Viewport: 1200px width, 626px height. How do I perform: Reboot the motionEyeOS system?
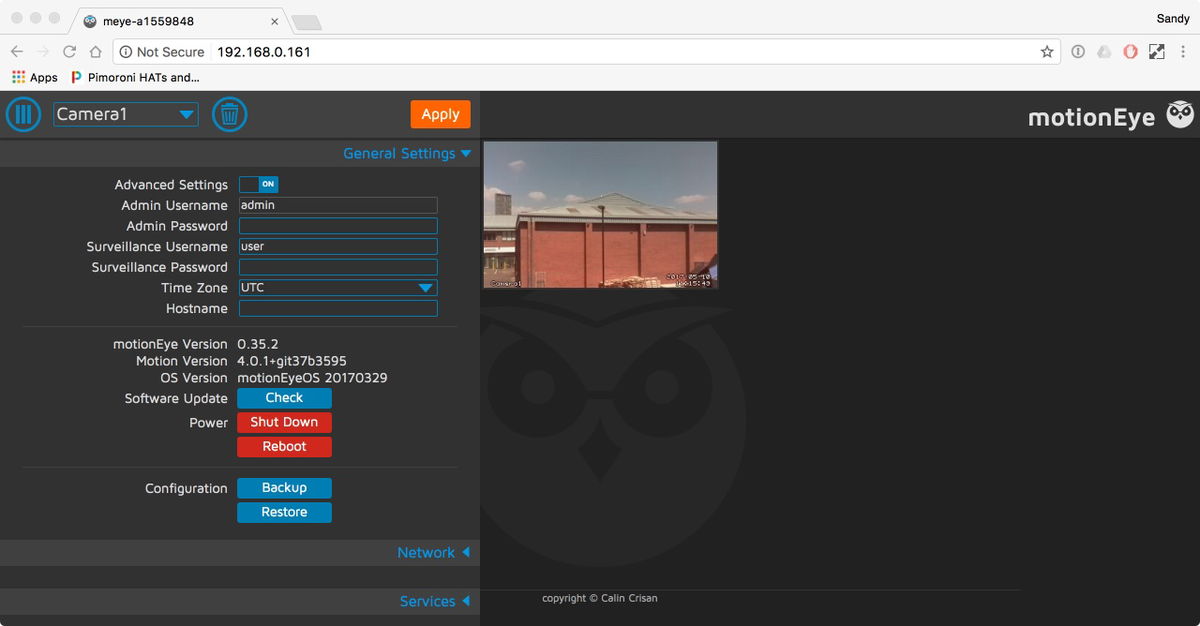pos(284,446)
